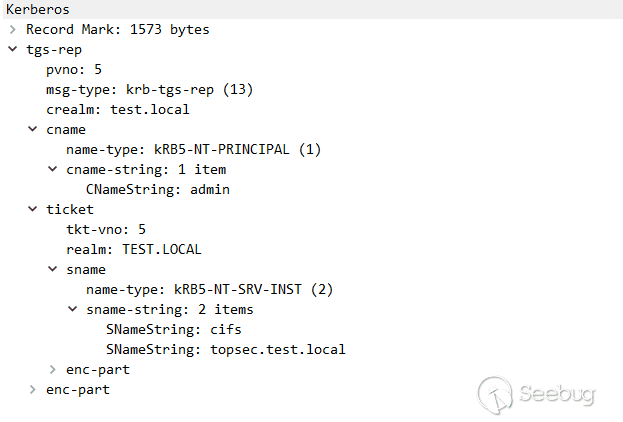
Task: Collapse the tgs-rep tree node
Action: (x=12, y=50)
